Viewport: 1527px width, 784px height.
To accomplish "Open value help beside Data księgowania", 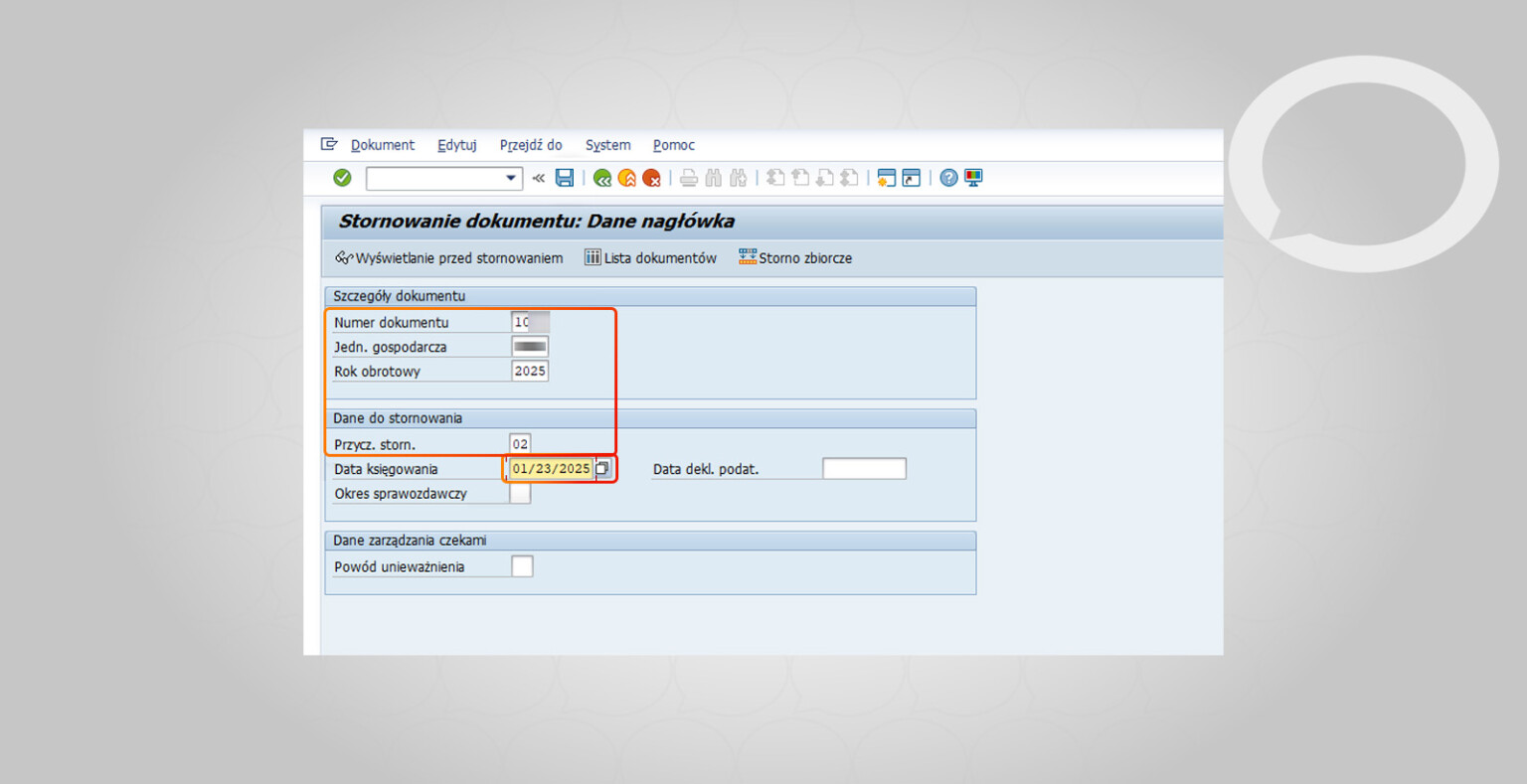I will coord(602,469).
